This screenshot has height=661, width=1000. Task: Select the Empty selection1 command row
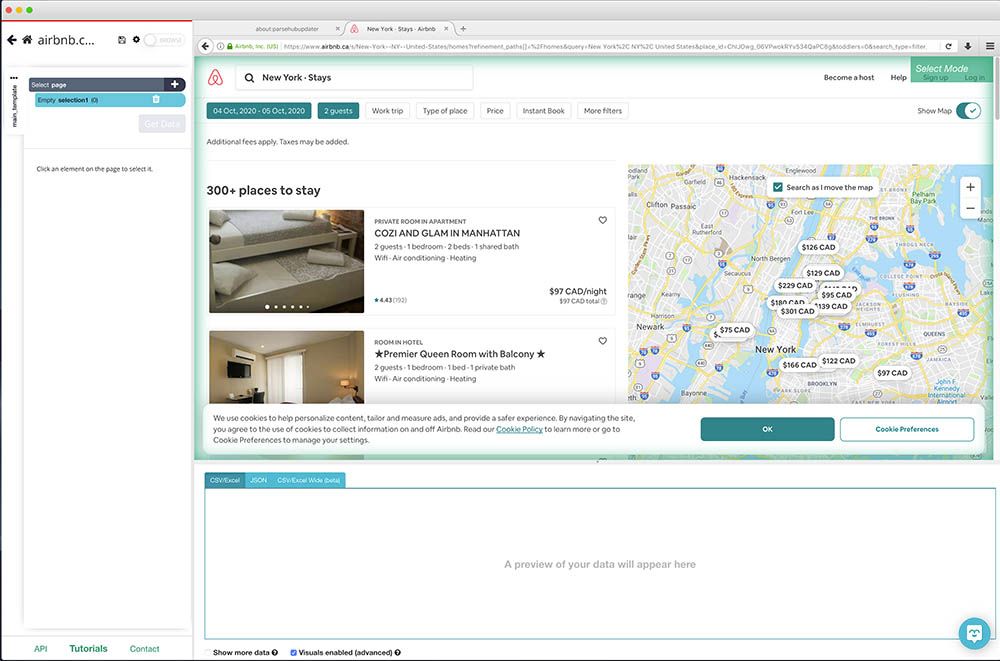point(110,100)
